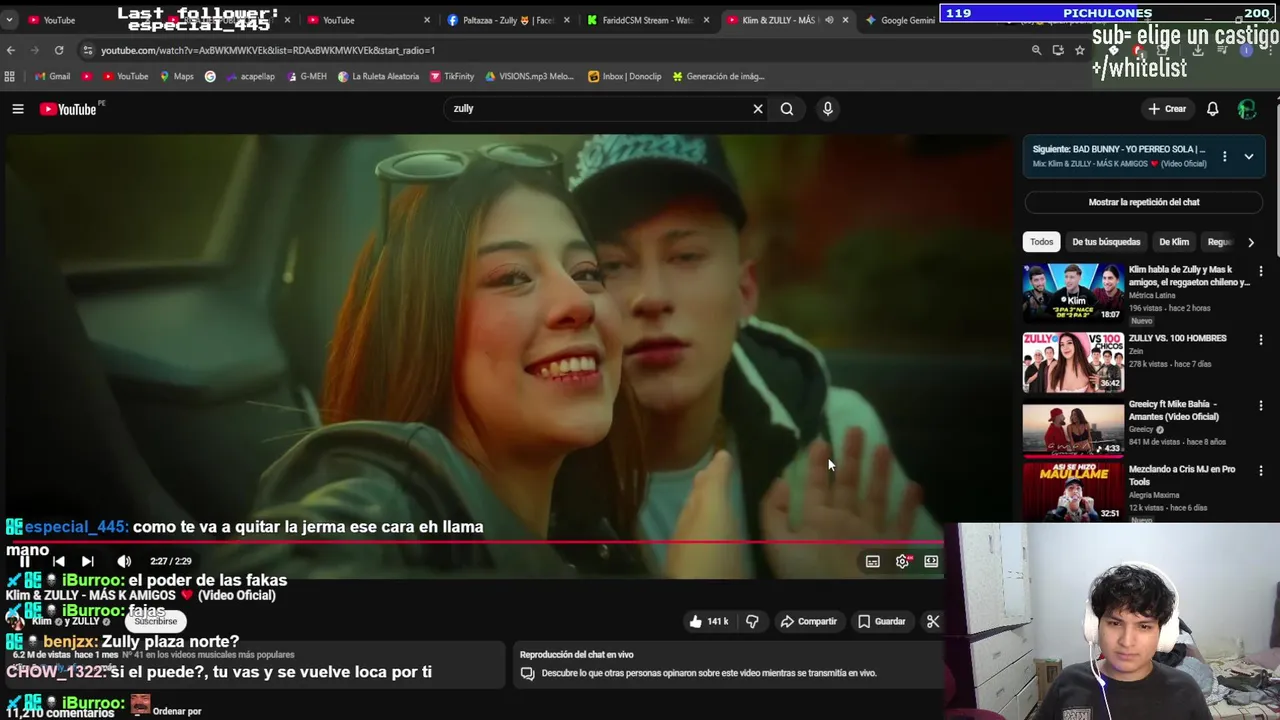
Task: Open the clip scissors button
Action: pyautogui.click(x=933, y=621)
